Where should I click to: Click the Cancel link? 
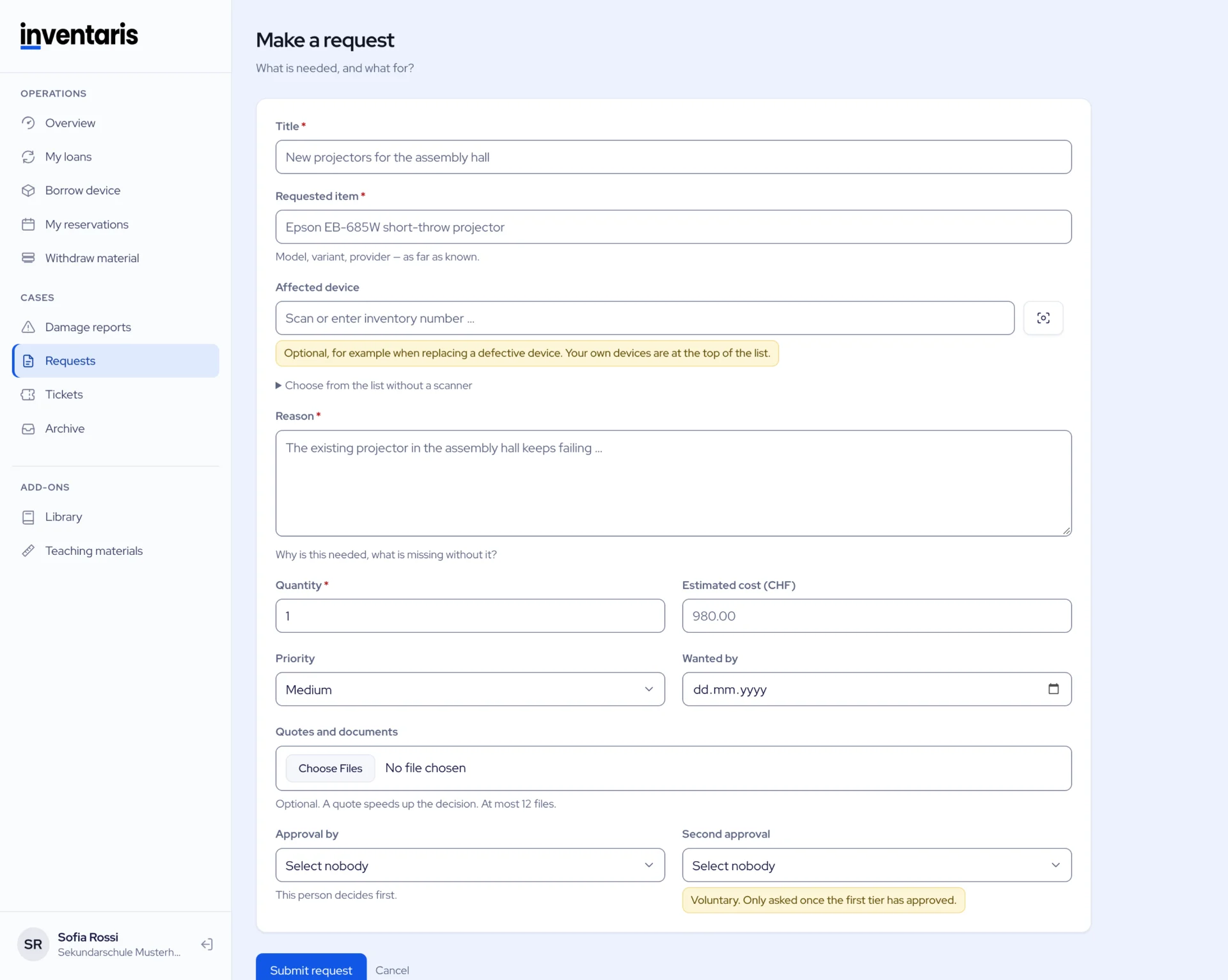click(x=392, y=970)
